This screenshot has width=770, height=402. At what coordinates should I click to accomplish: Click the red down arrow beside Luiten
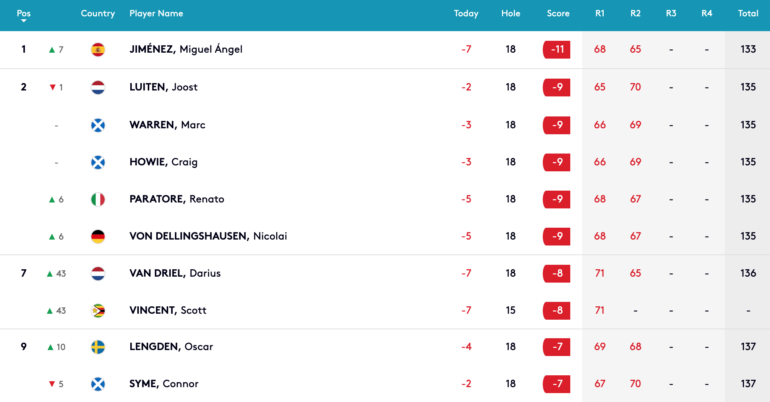pos(53,87)
